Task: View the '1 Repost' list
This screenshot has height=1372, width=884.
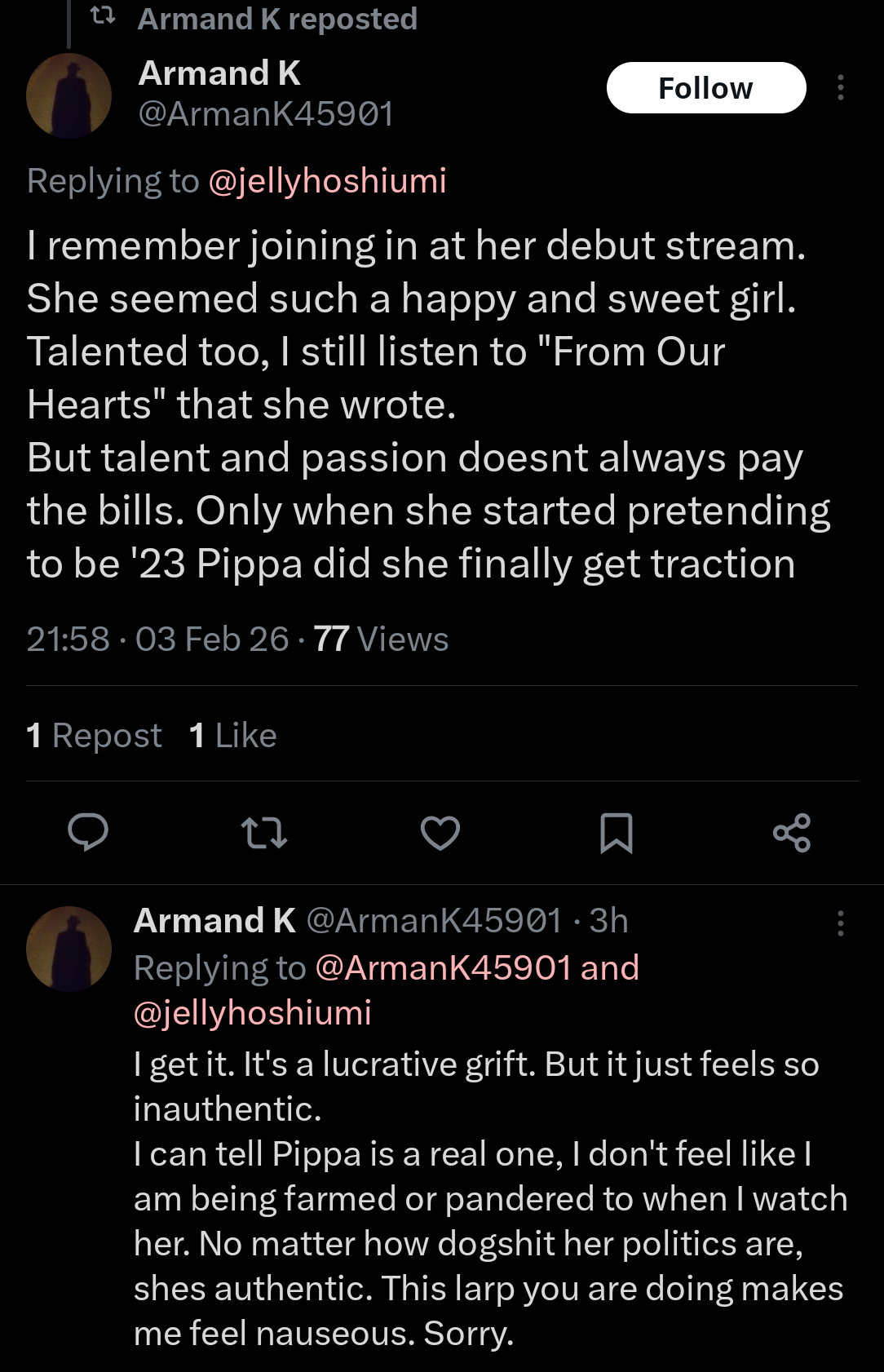Action: click(x=94, y=735)
